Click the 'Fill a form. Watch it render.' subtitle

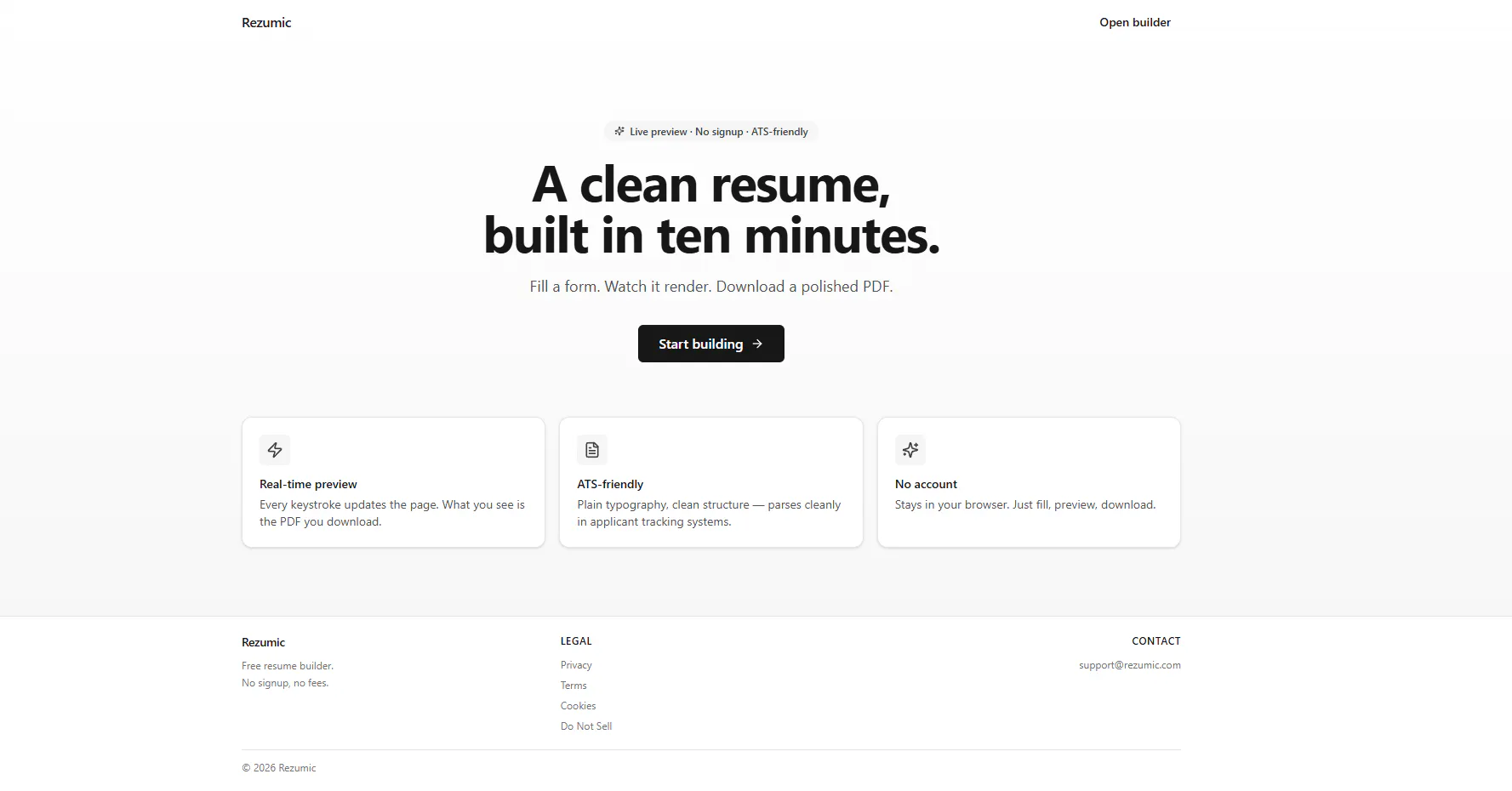click(711, 287)
